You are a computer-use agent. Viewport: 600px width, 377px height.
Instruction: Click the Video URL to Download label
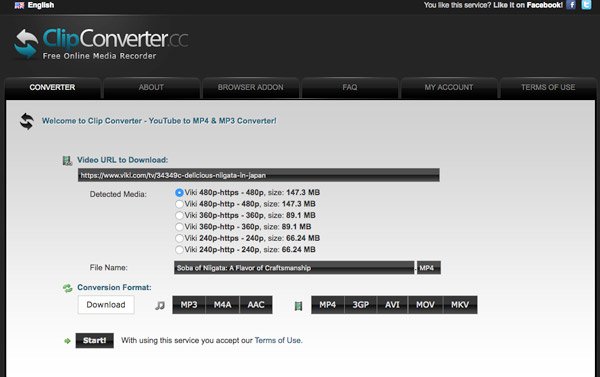pyautogui.click(x=122, y=160)
